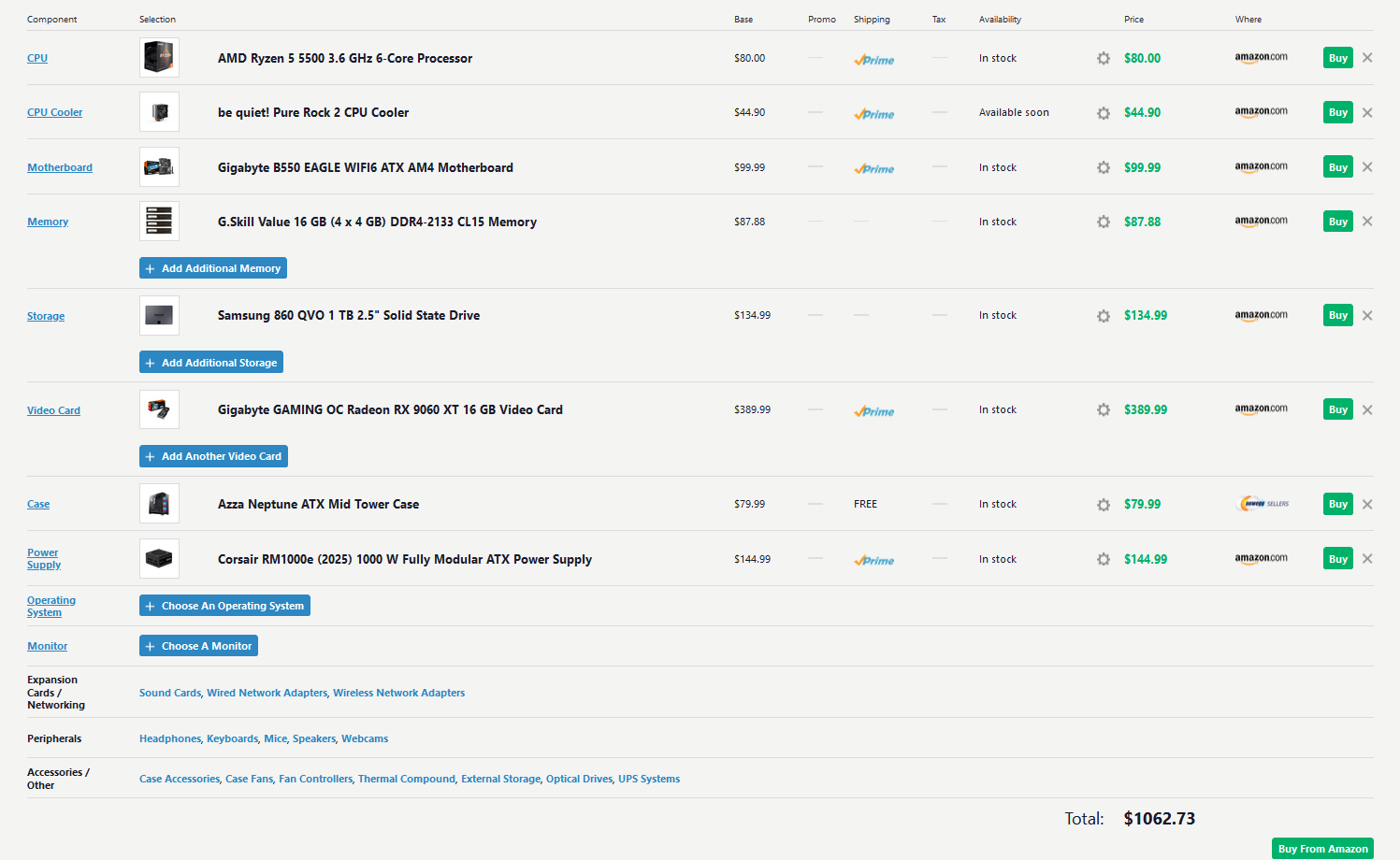Click gear icon for Gigabyte B550 motherboard
Screen dimensions: 1400x860
(1104, 167)
